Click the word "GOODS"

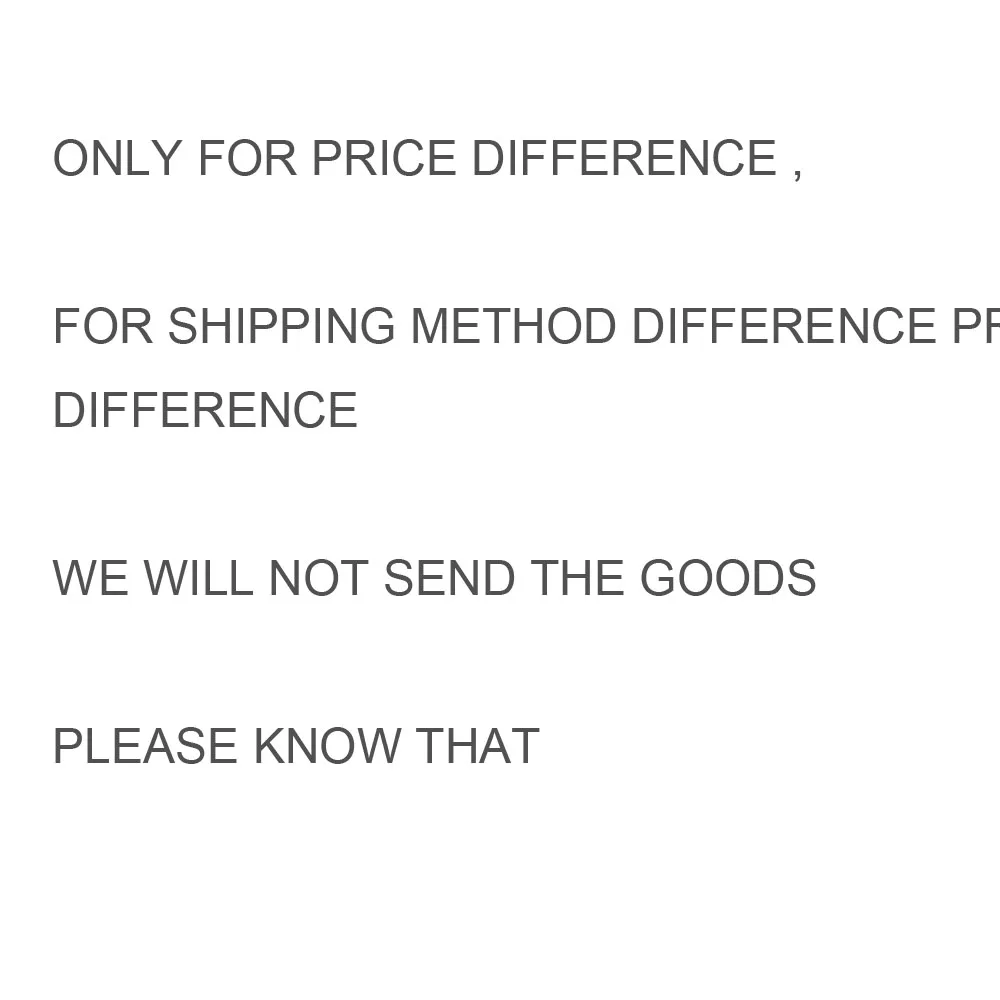tap(728, 579)
